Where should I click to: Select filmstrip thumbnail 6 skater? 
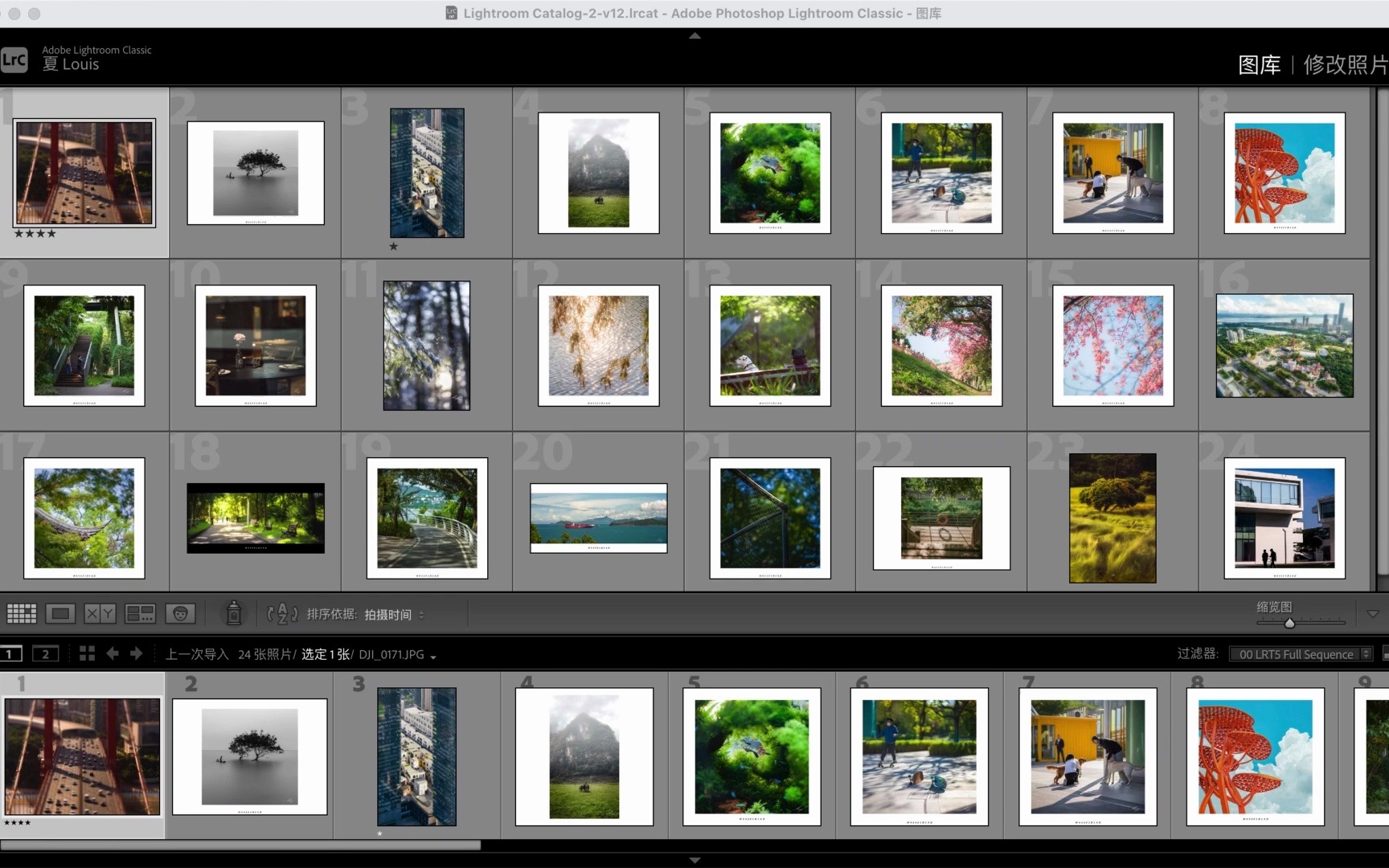[x=920, y=757]
